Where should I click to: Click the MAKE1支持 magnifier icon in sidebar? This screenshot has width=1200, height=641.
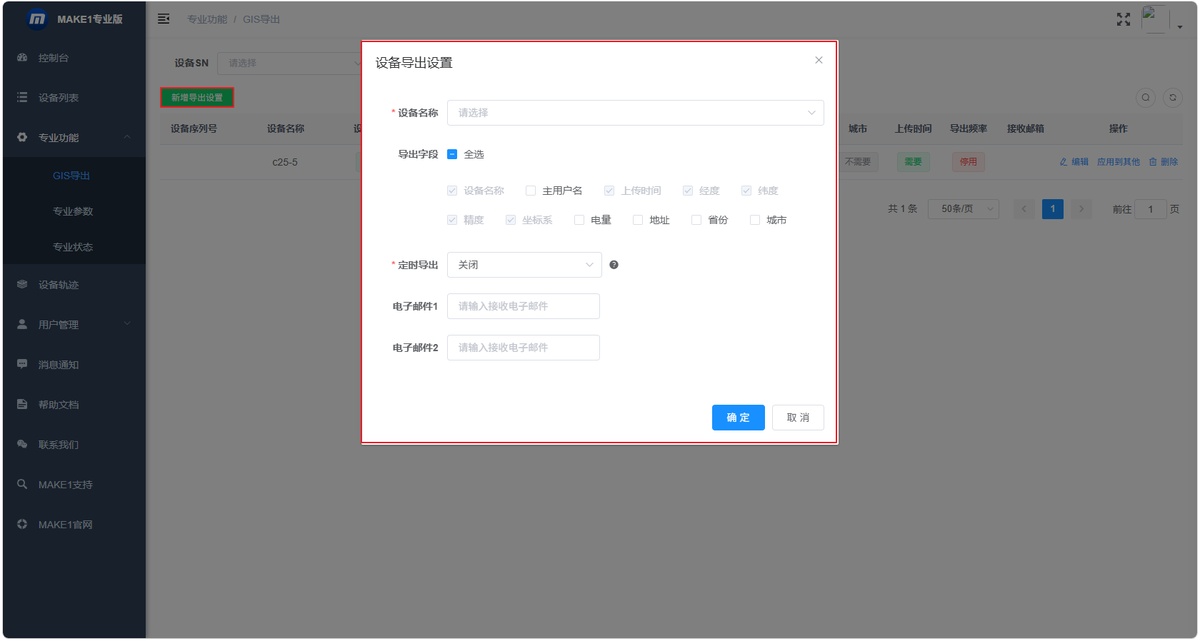point(22,485)
